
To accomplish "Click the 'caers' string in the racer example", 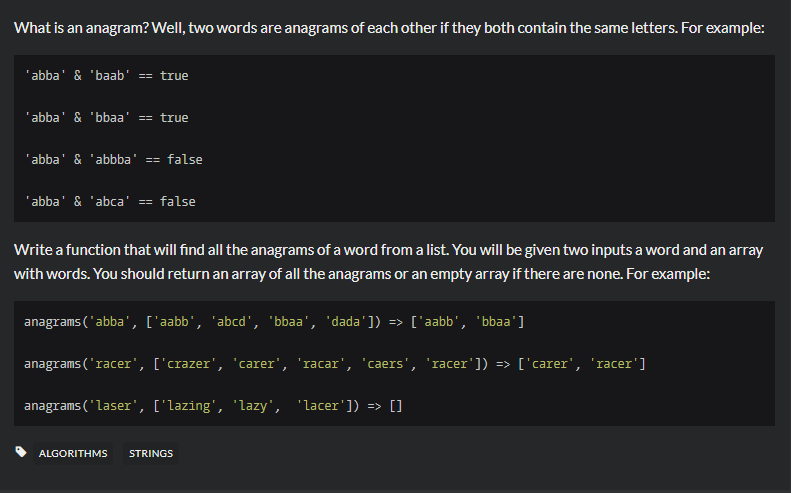I will coord(389,364).
